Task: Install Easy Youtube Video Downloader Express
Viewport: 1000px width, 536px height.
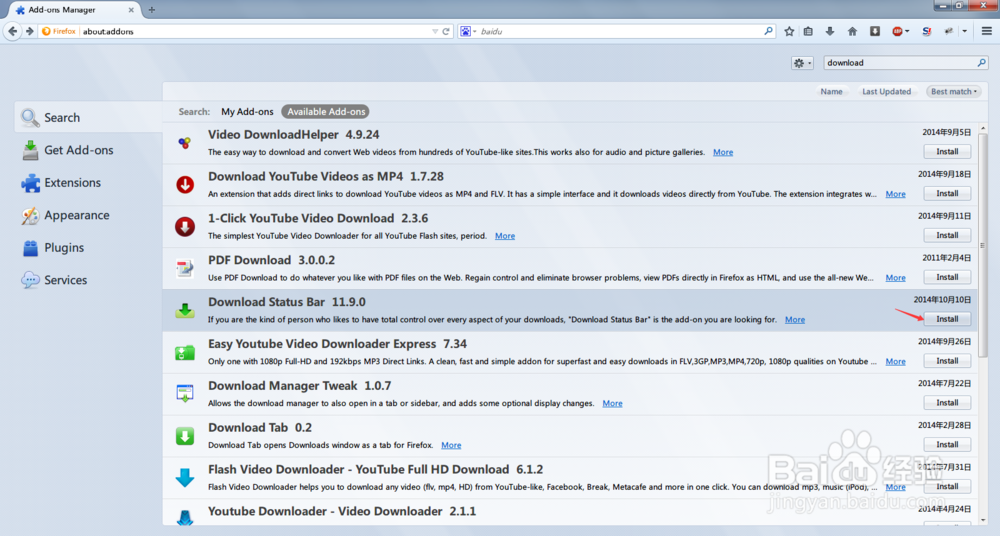Action: (x=947, y=361)
